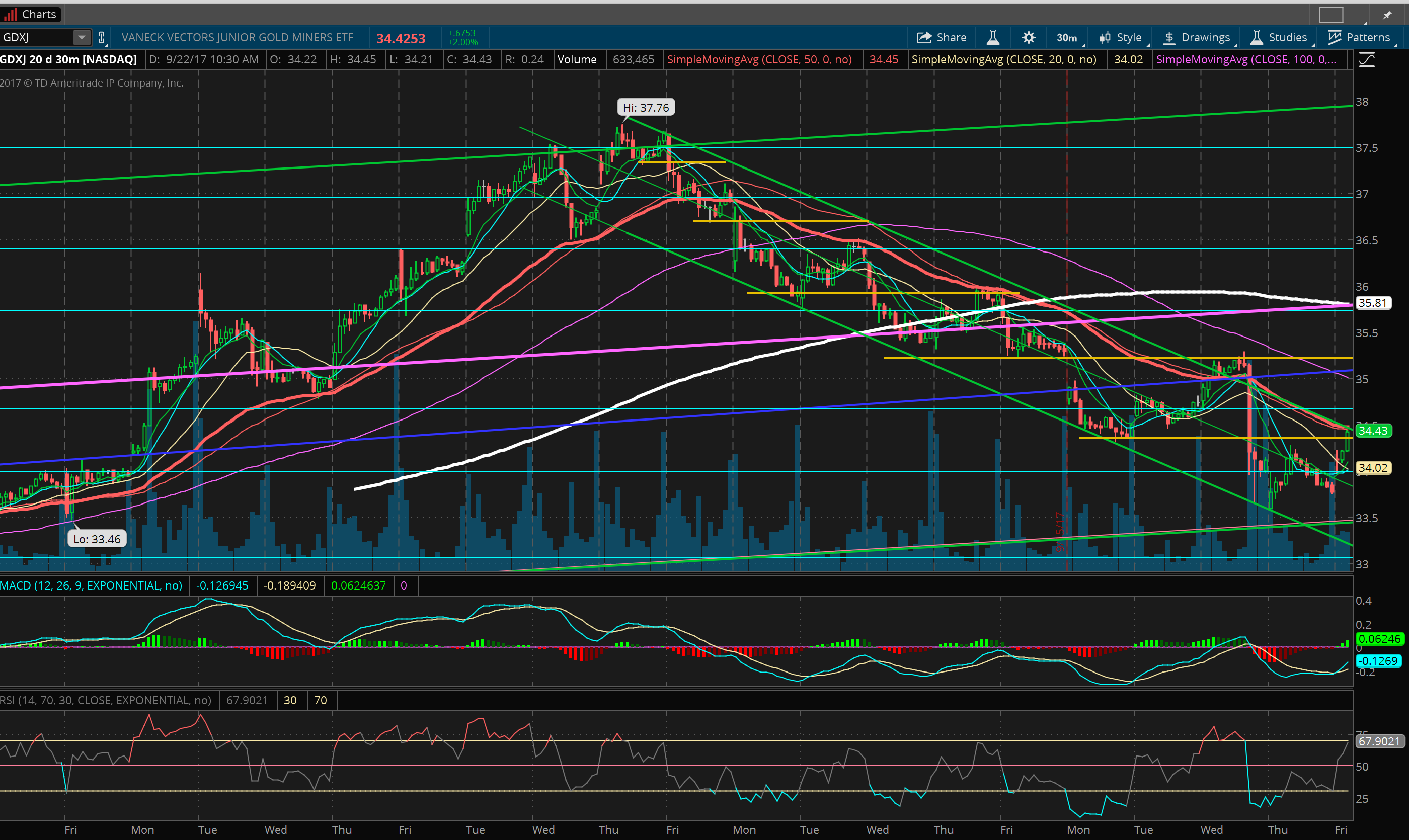Click the MACD study label

91,585
